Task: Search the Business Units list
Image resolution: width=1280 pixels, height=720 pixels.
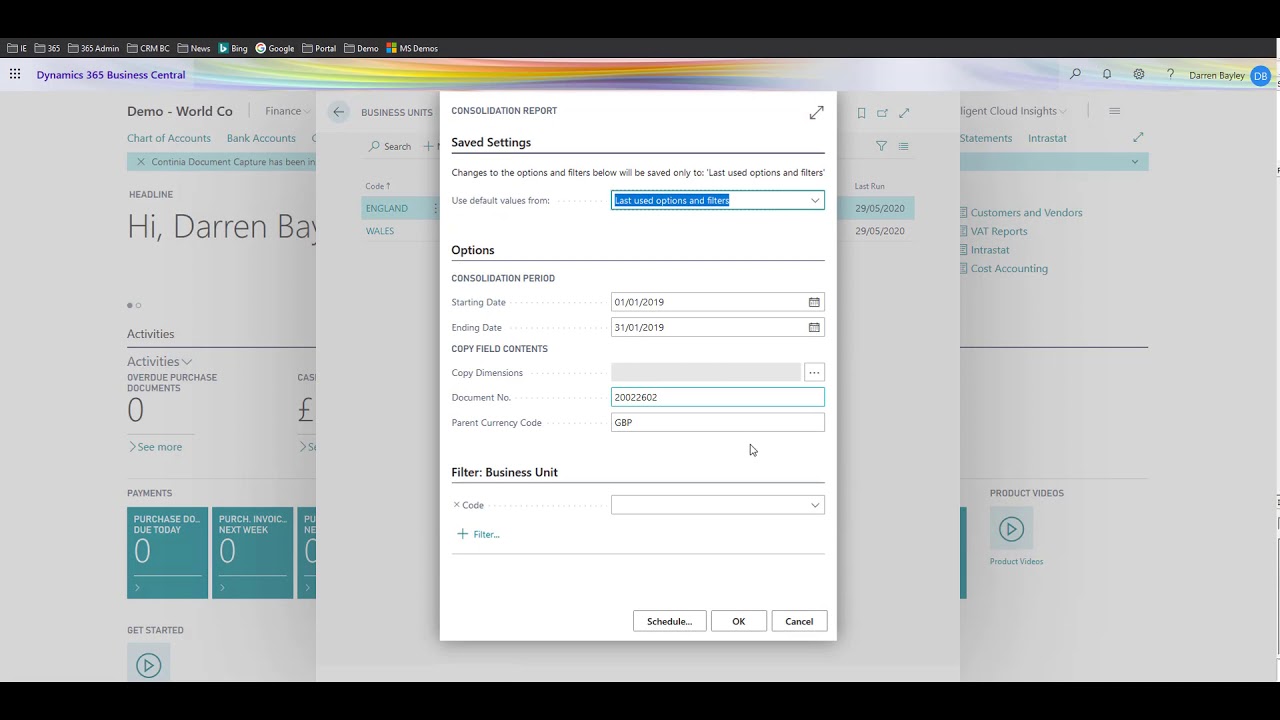Action: (390, 146)
